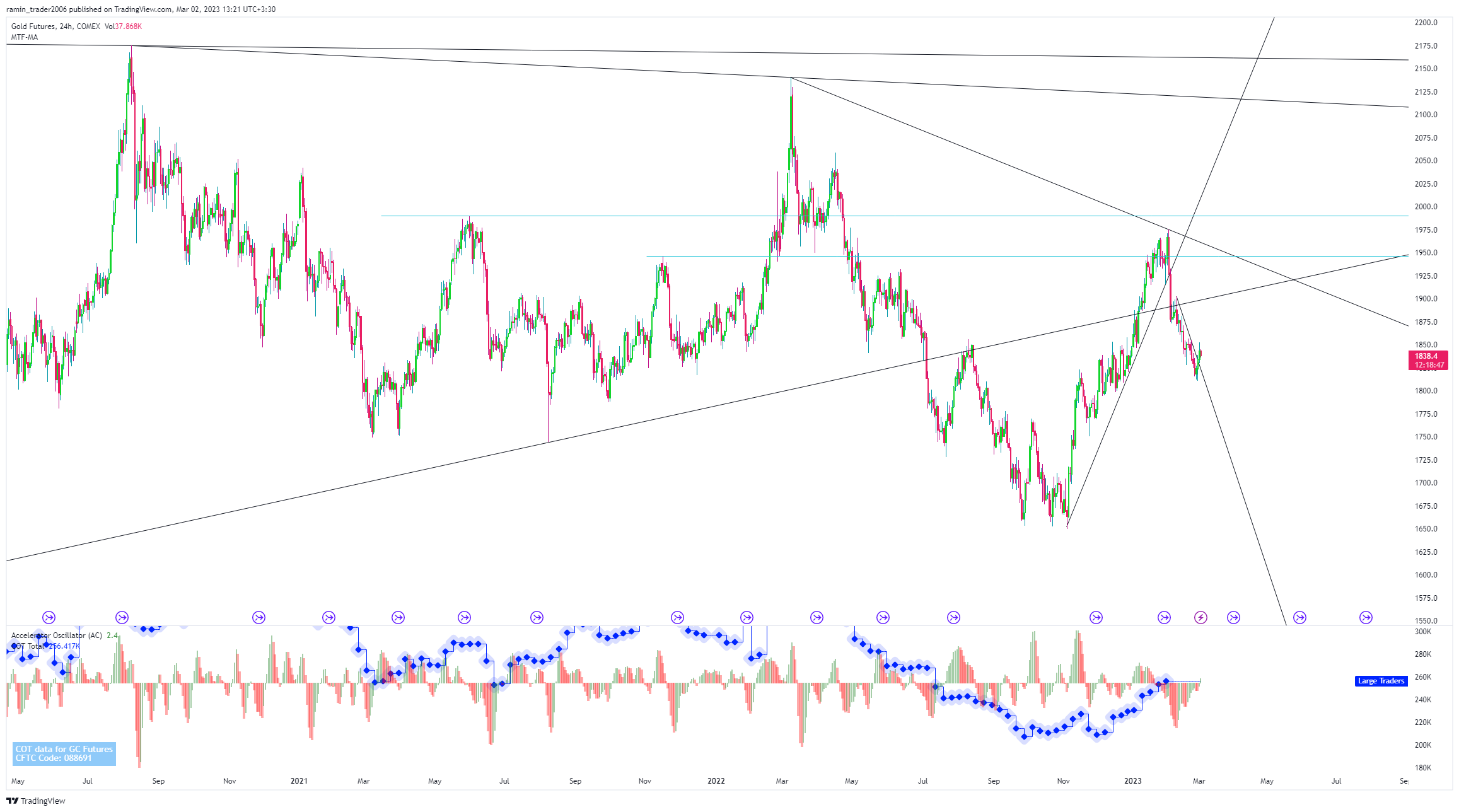Click the blue Large Traders label
Image resolution: width=1459 pixels, height=812 pixels.
(1381, 681)
